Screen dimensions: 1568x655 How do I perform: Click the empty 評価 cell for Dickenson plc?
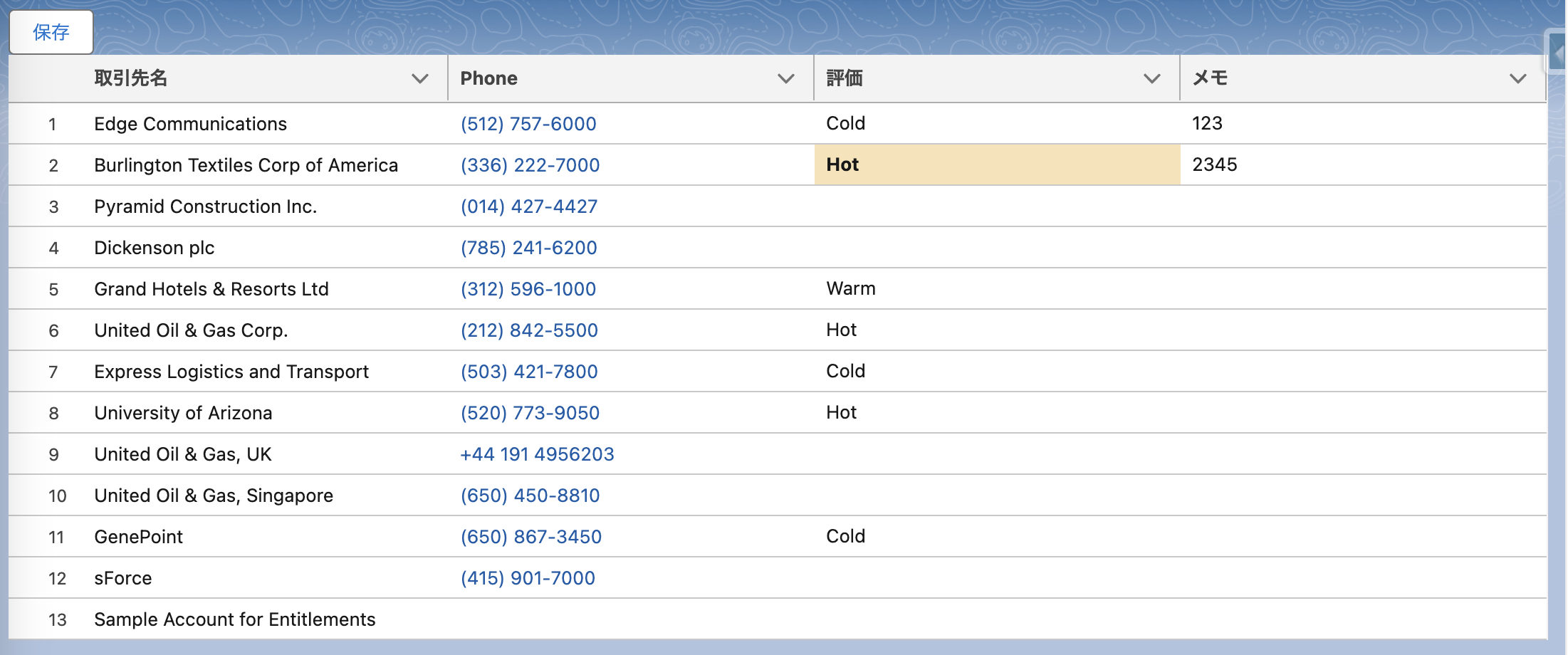click(x=995, y=247)
